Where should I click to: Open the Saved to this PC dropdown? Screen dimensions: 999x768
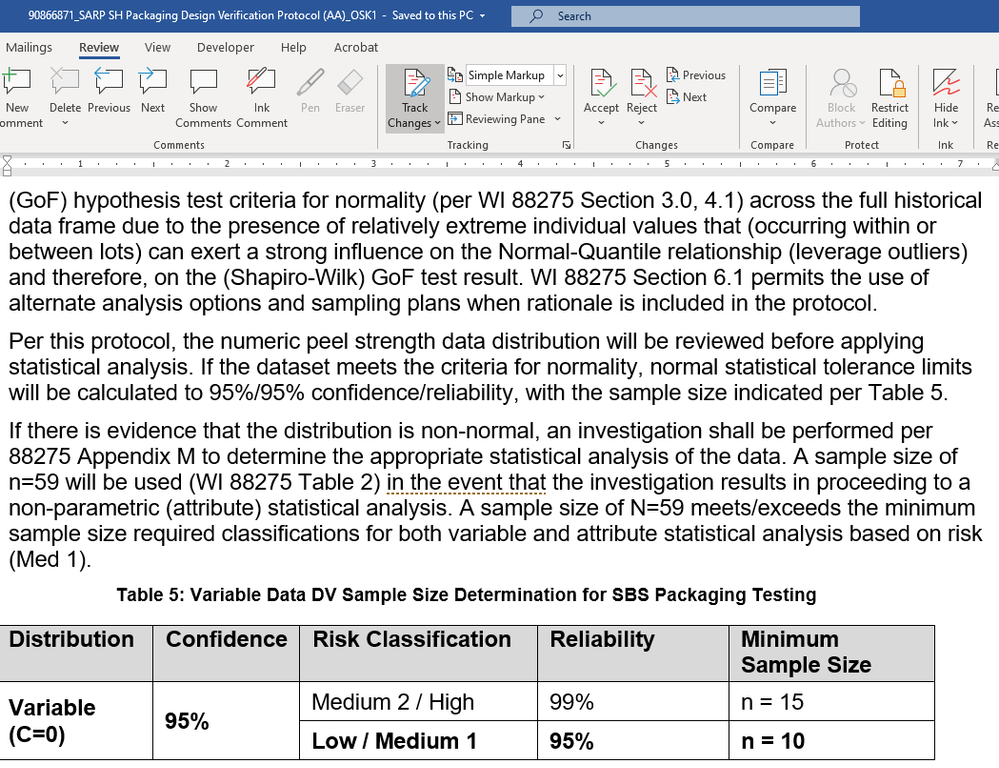tap(482, 16)
